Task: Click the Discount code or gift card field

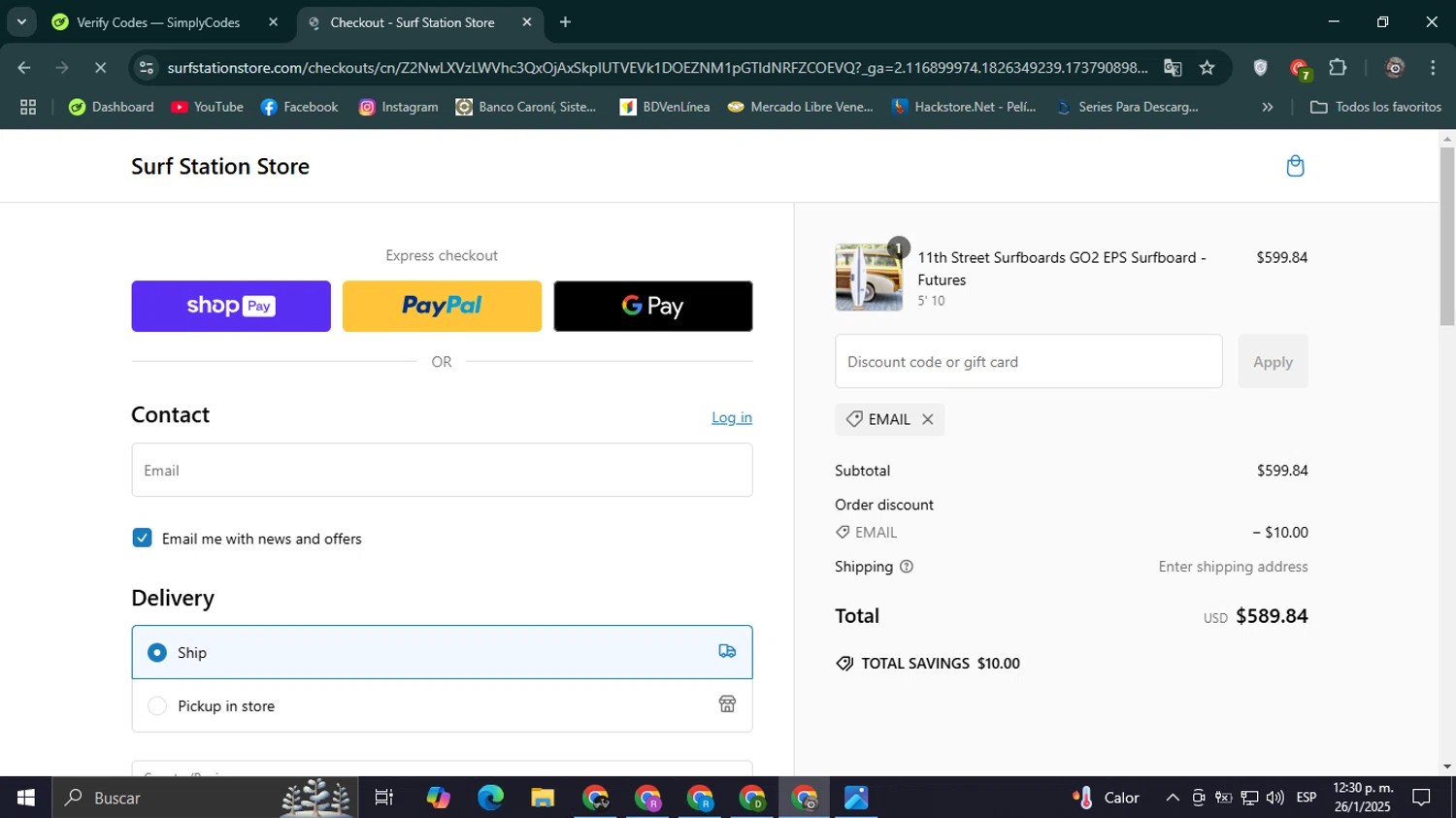Action: click(1028, 361)
